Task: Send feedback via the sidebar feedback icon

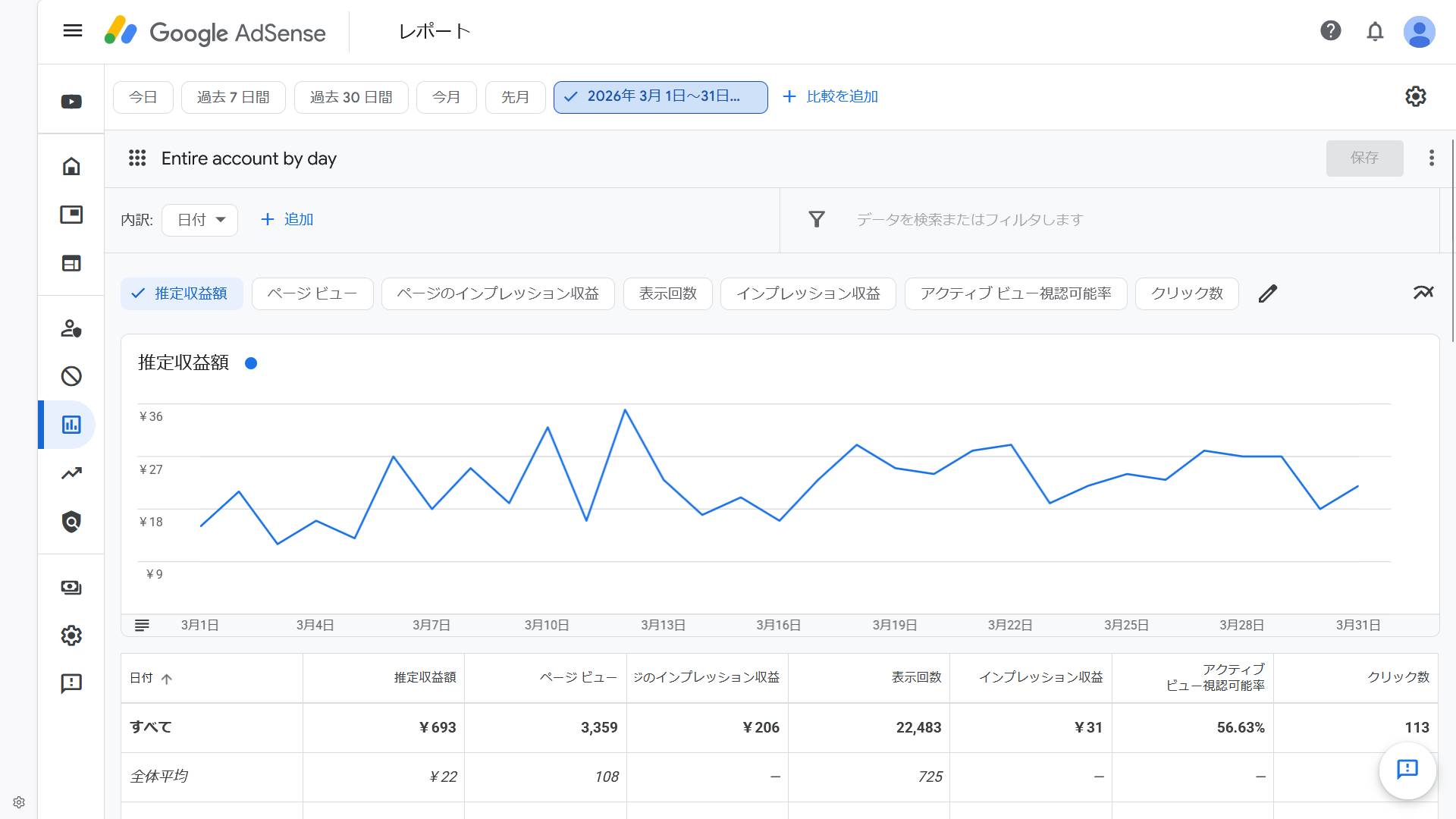Action: point(71,683)
